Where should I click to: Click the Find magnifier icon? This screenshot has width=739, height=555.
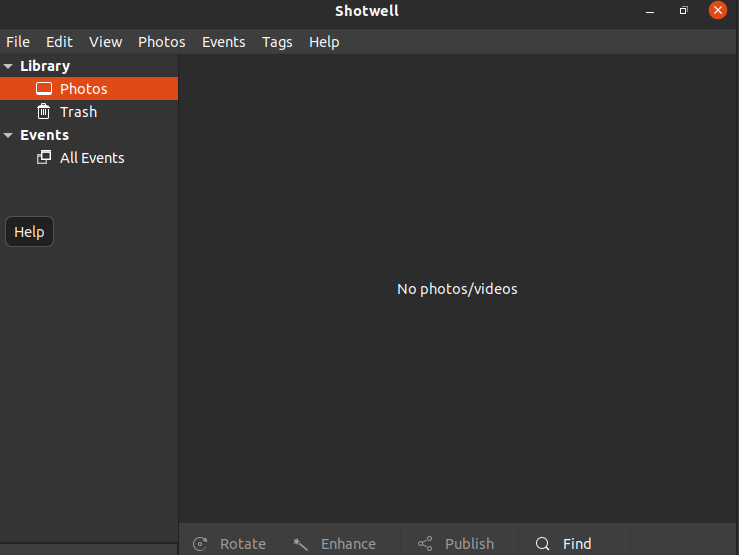pos(542,544)
